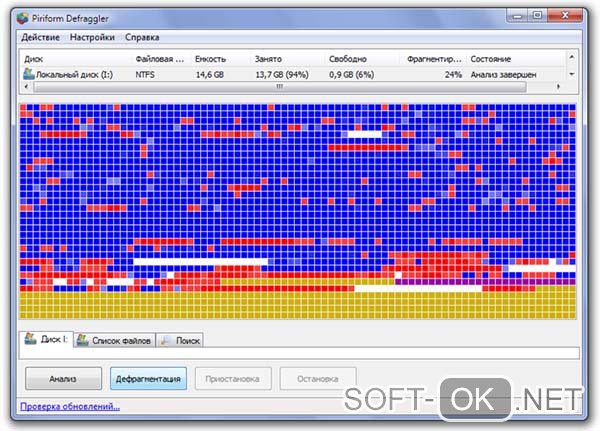The image size is (600, 431).
Task: Open the Настройки menu
Action: pyautogui.click(x=92, y=38)
